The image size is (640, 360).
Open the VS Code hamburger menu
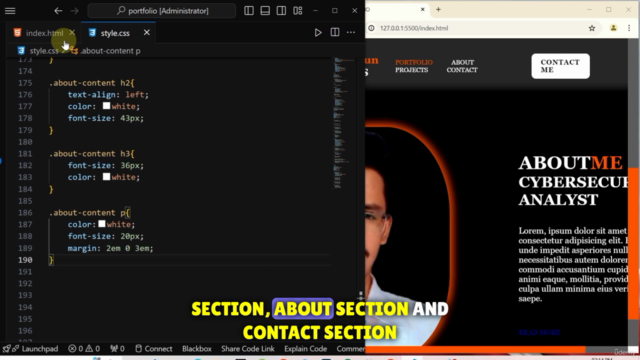[x=10, y=11]
